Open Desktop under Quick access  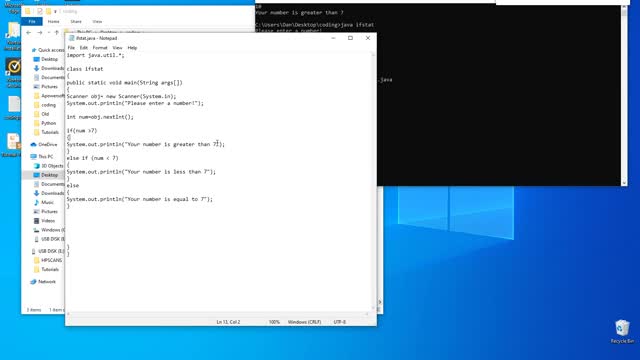pyautogui.click(x=49, y=59)
